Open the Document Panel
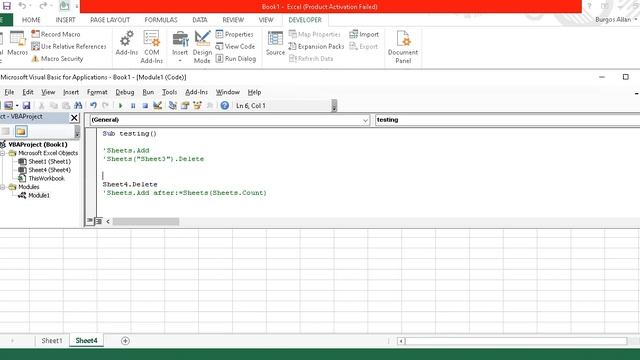The height and width of the screenshot is (360, 640). [x=403, y=47]
